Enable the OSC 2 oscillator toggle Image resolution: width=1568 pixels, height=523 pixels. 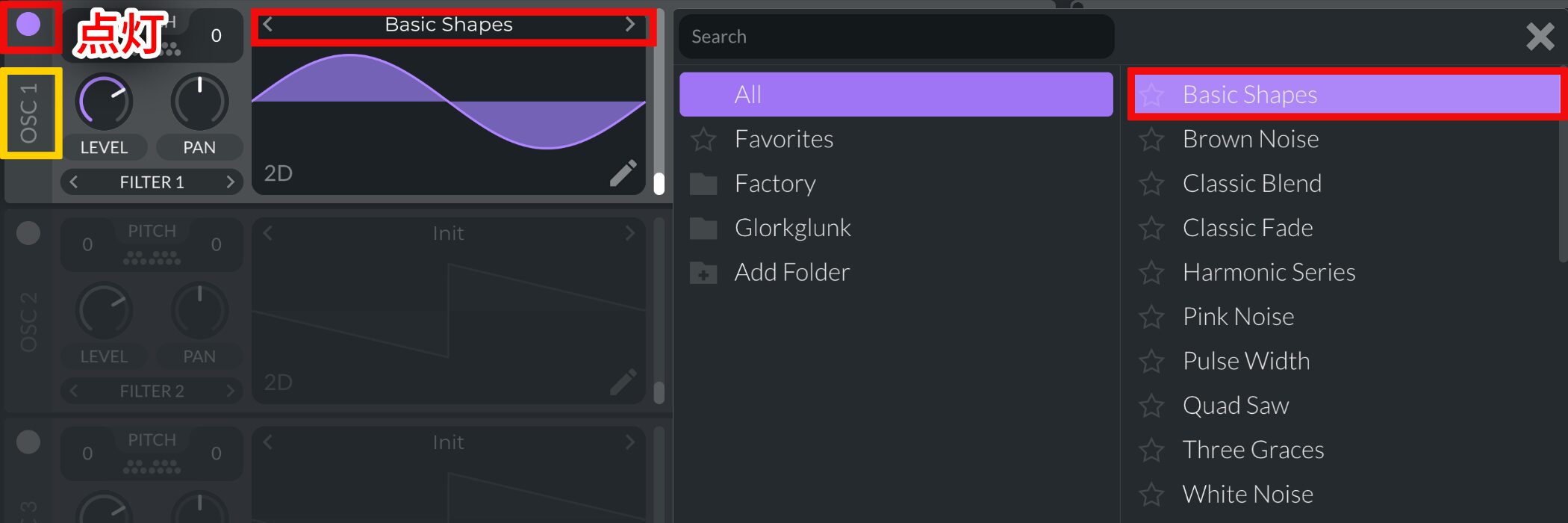point(28,233)
